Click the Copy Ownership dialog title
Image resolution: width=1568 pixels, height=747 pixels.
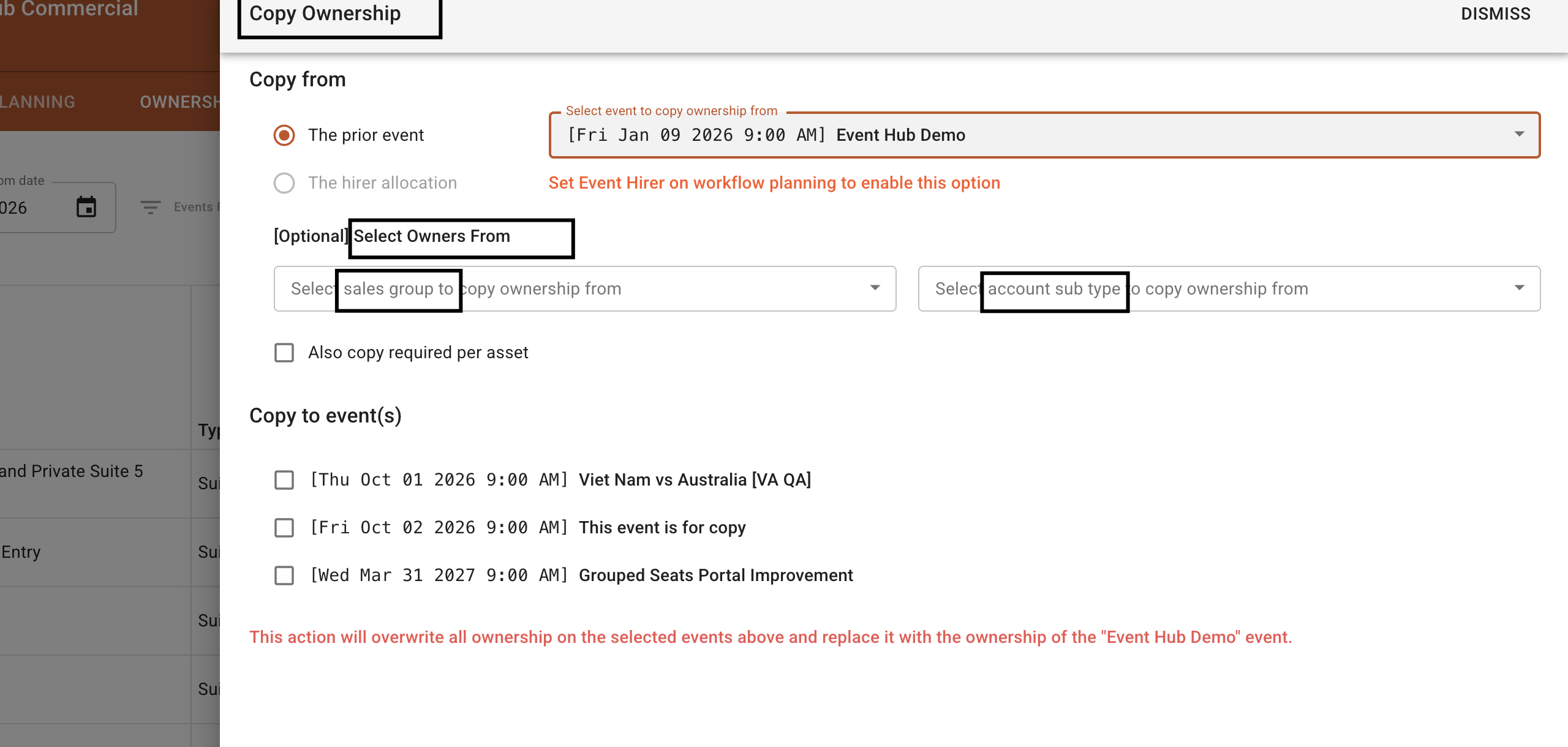point(325,14)
